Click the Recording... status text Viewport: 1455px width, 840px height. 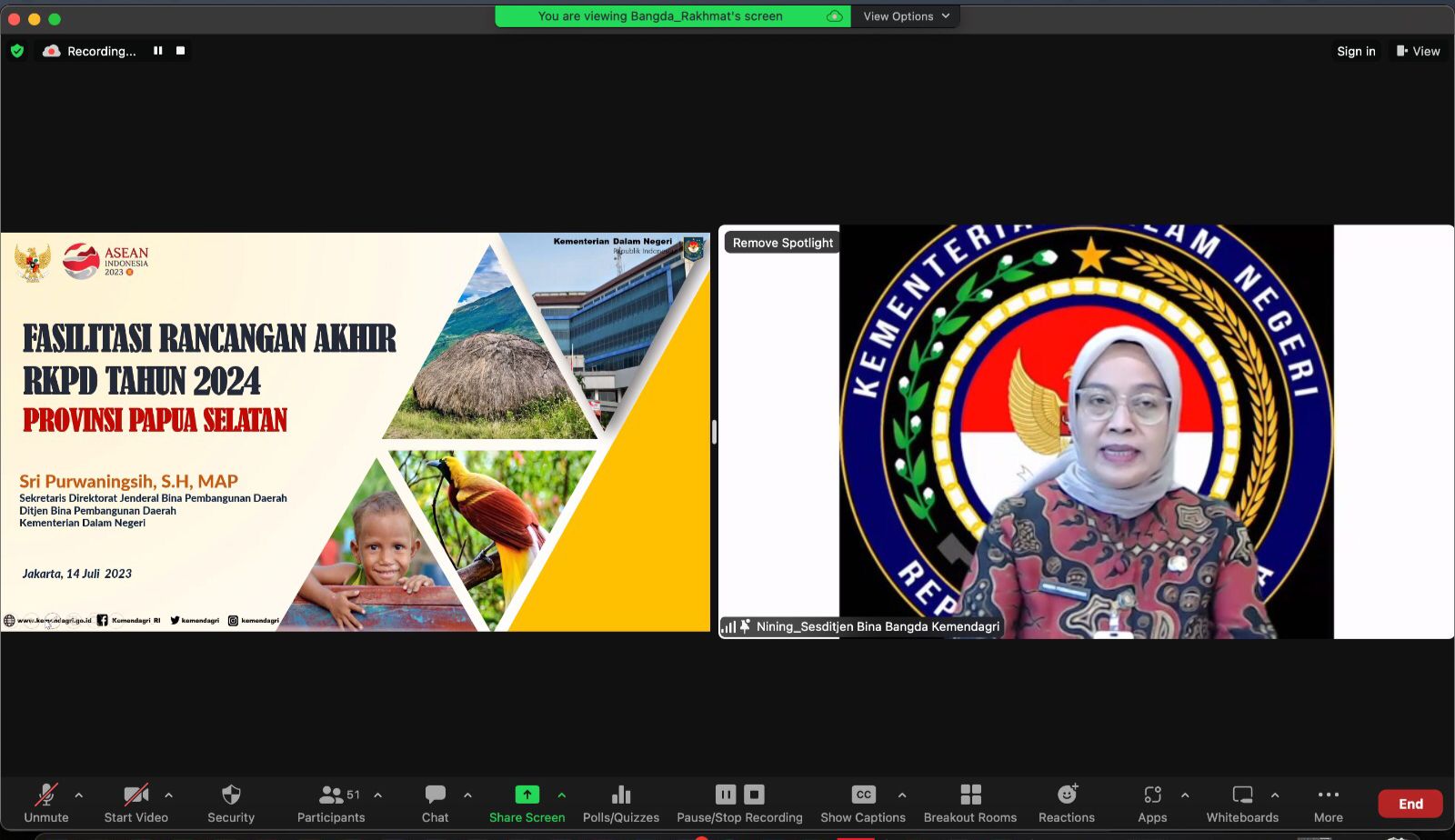click(102, 51)
